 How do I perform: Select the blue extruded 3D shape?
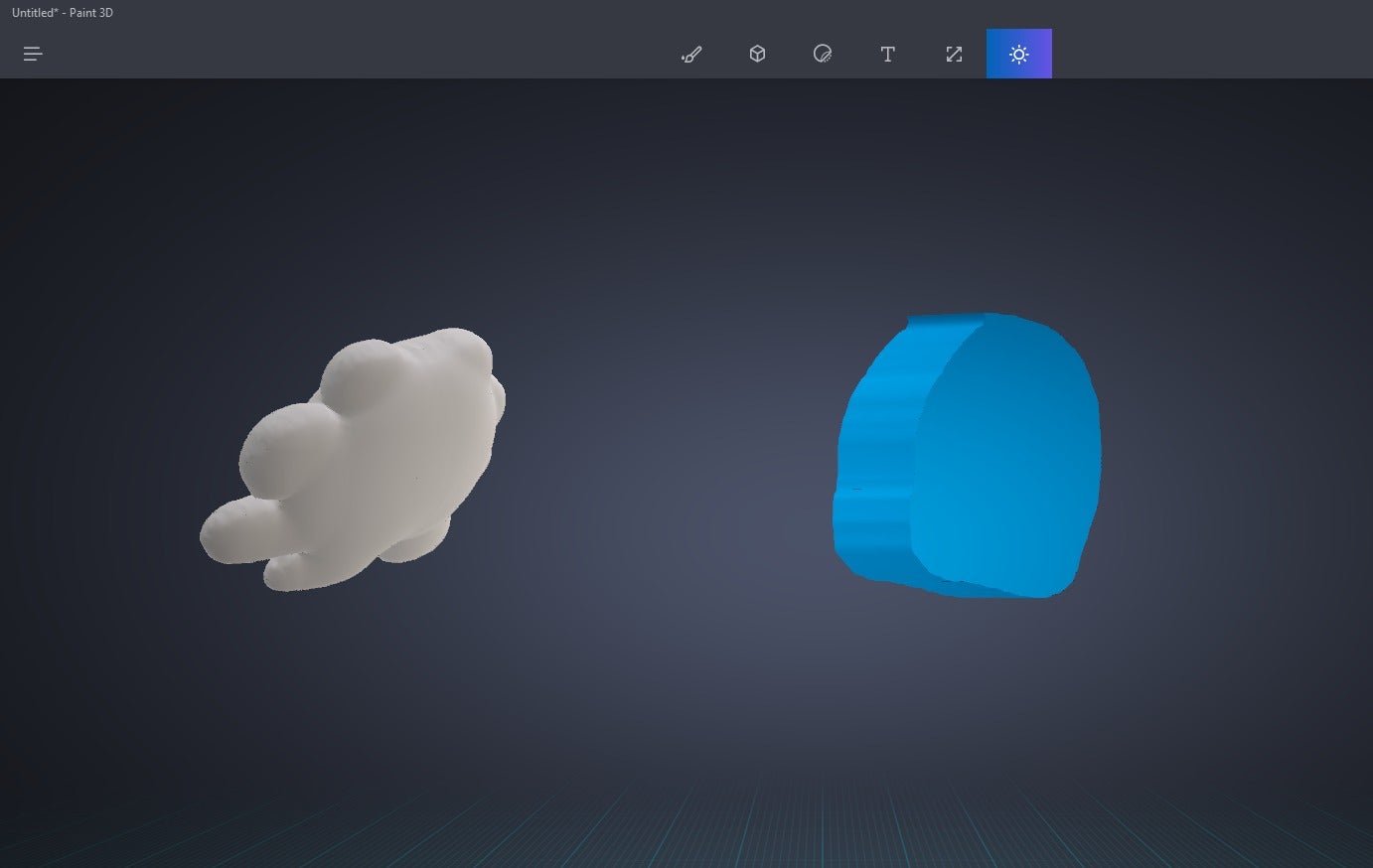pos(967,456)
